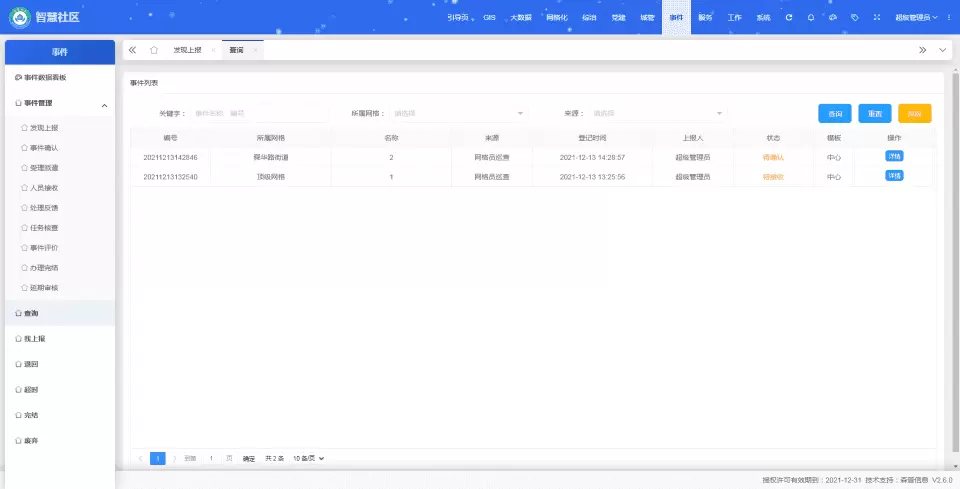
Task: Select 废弃 in the sidebar
Action: click(59, 441)
